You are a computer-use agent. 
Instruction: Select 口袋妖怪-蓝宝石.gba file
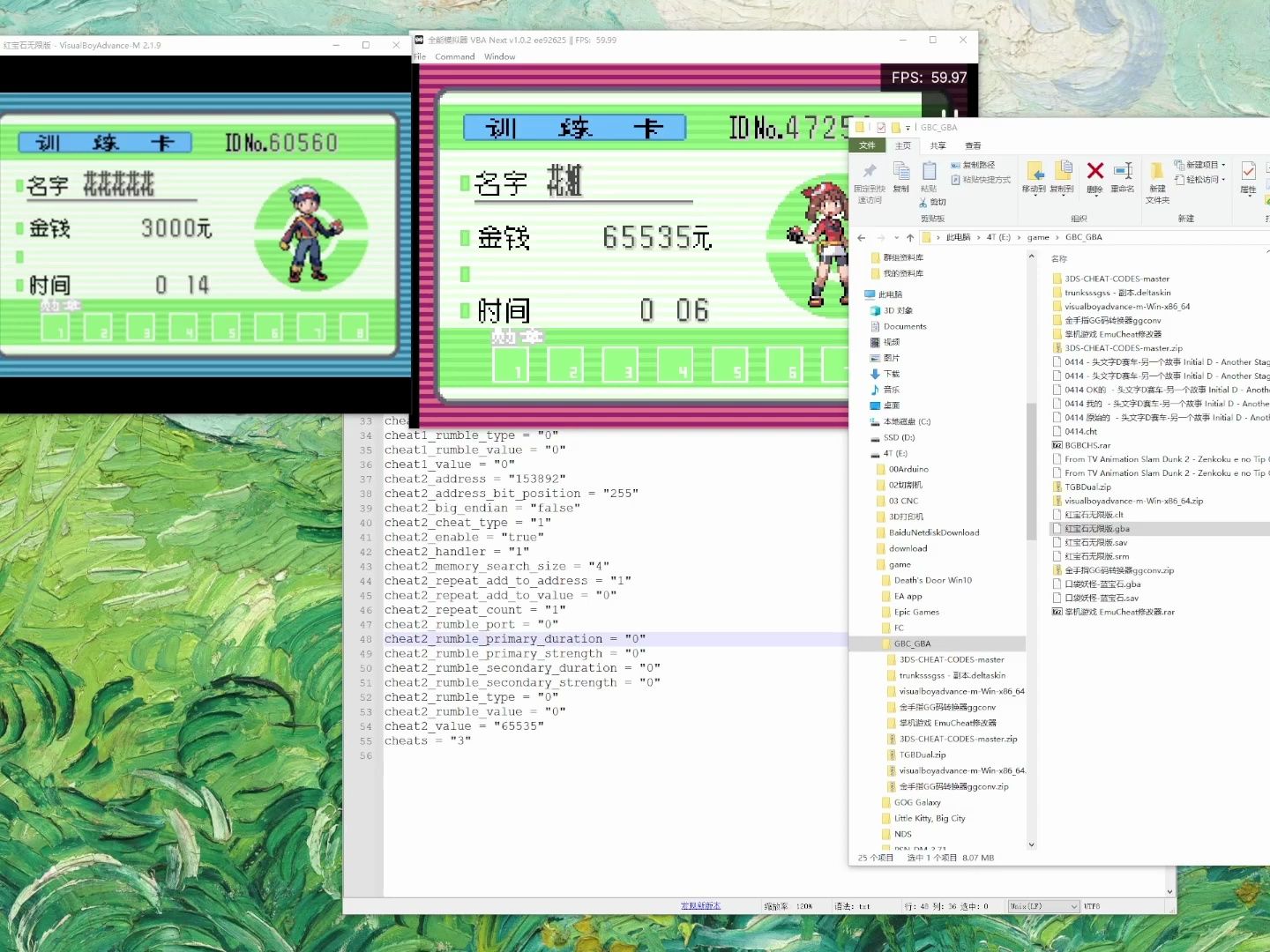tap(1096, 584)
